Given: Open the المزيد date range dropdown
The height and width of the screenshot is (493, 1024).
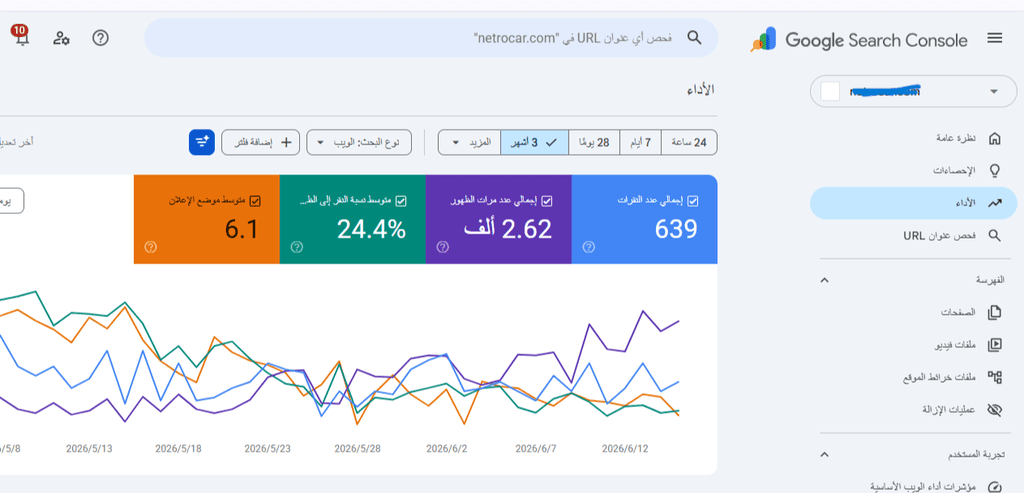Looking at the screenshot, I should pyautogui.click(x=469, y=142).
